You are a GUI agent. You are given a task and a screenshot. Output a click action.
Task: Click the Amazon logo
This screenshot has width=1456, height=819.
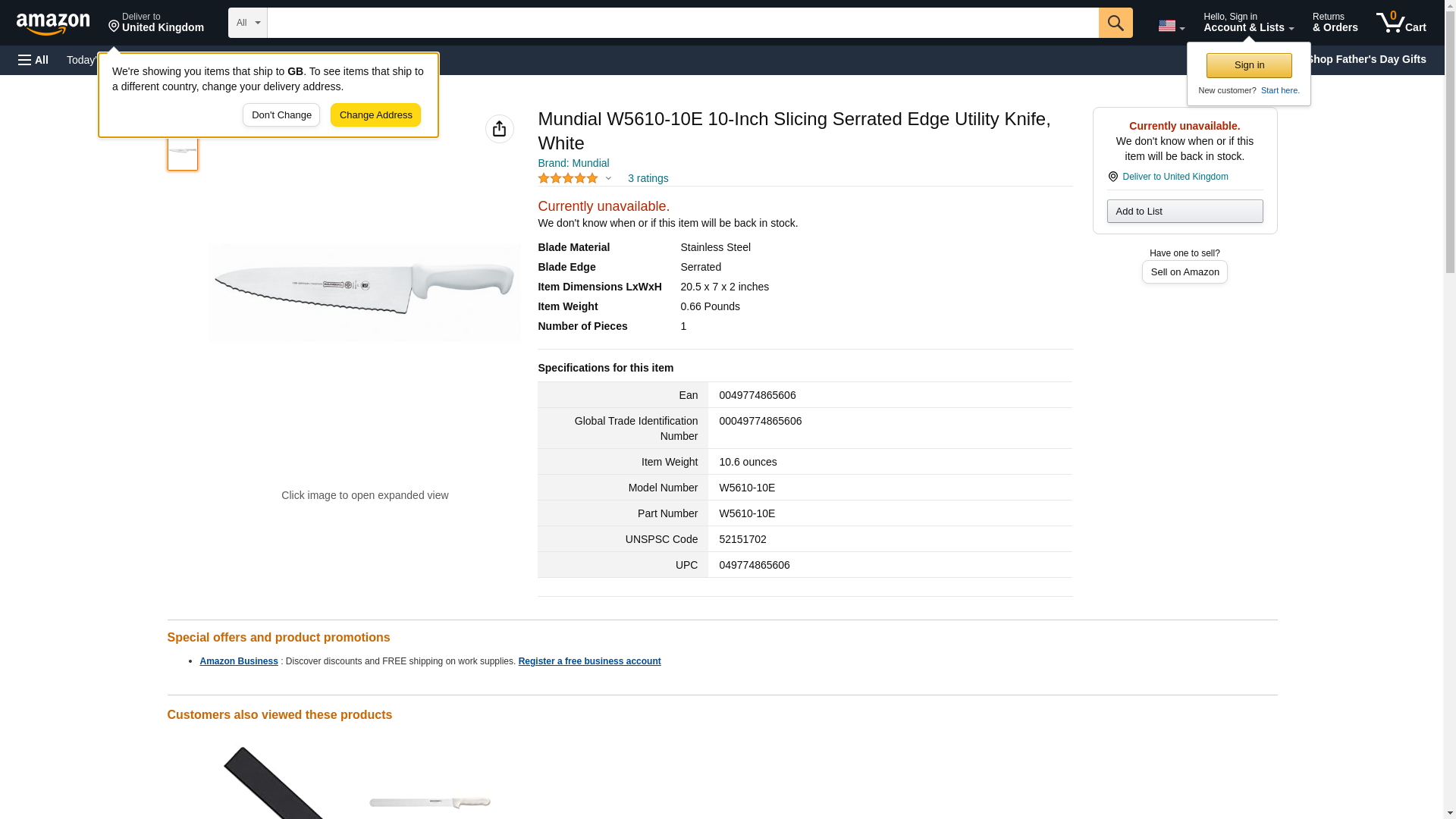pyautogui.click(x=53, y=24)
